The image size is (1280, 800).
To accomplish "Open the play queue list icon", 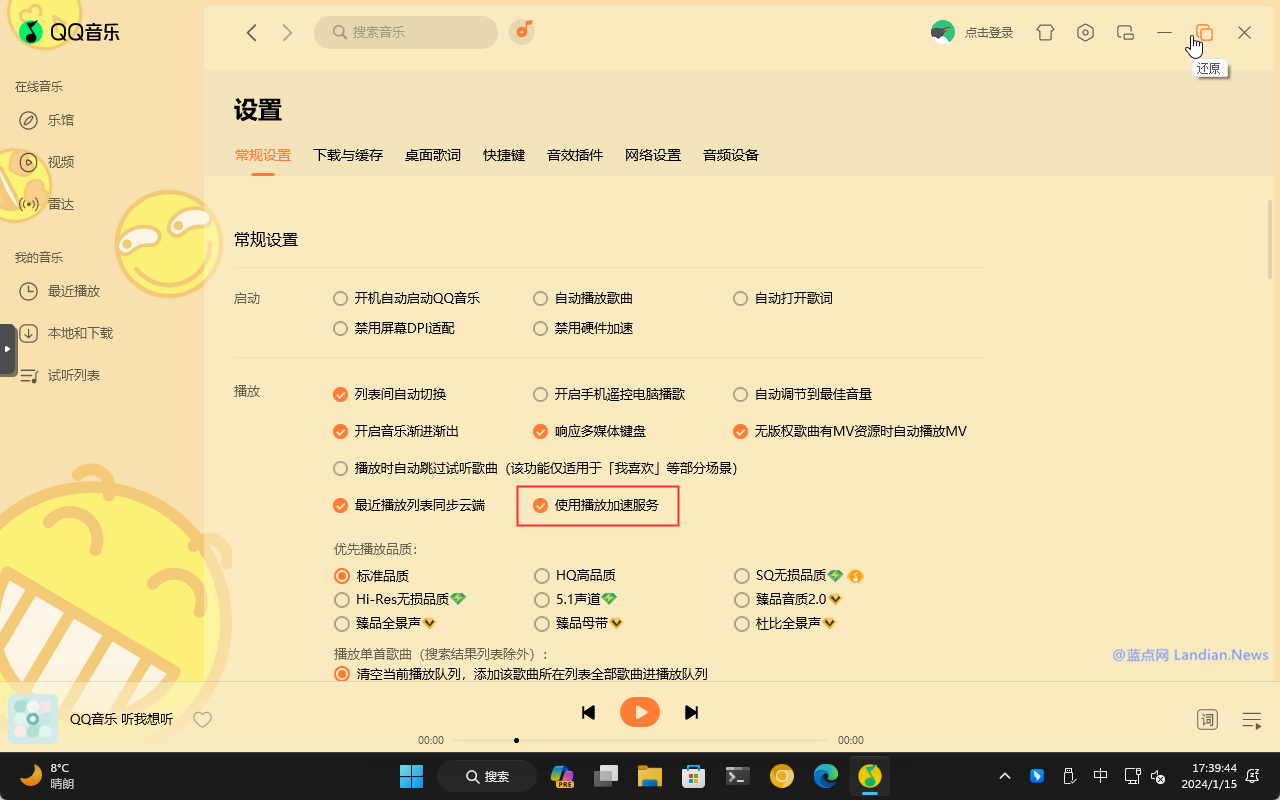I will 1251,720.
